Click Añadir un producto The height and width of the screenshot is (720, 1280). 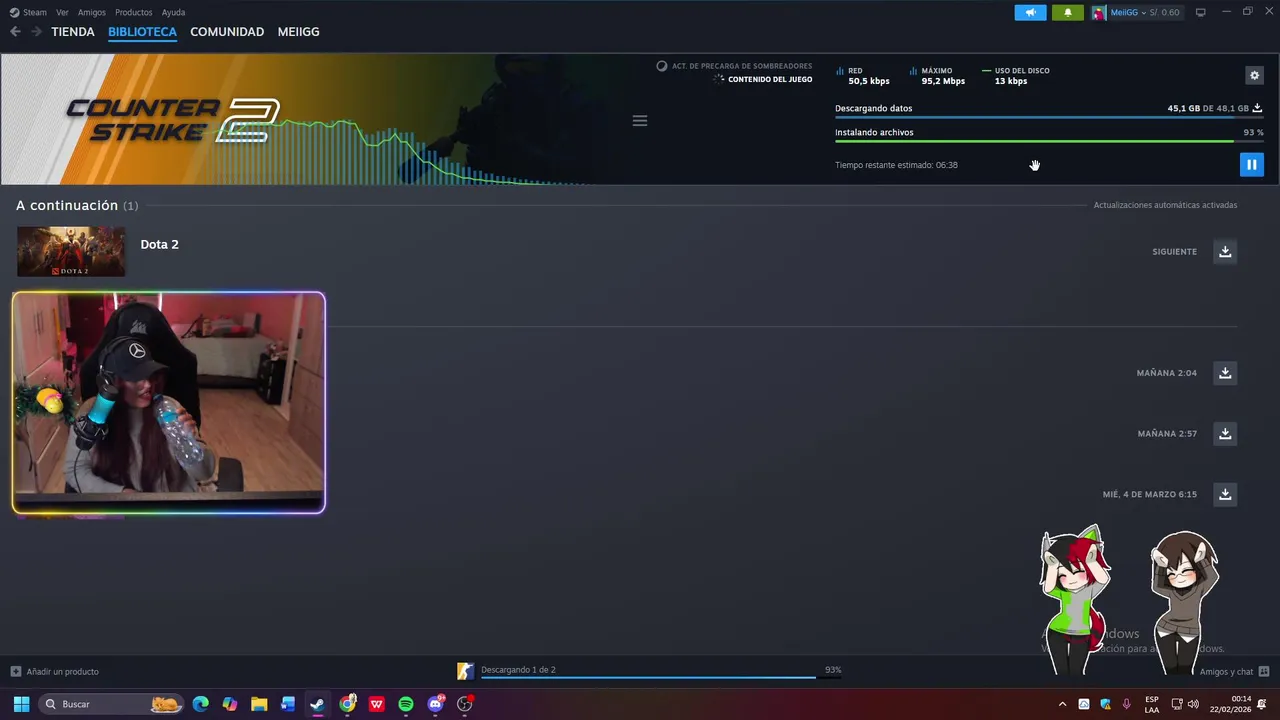tap(55, 671)
